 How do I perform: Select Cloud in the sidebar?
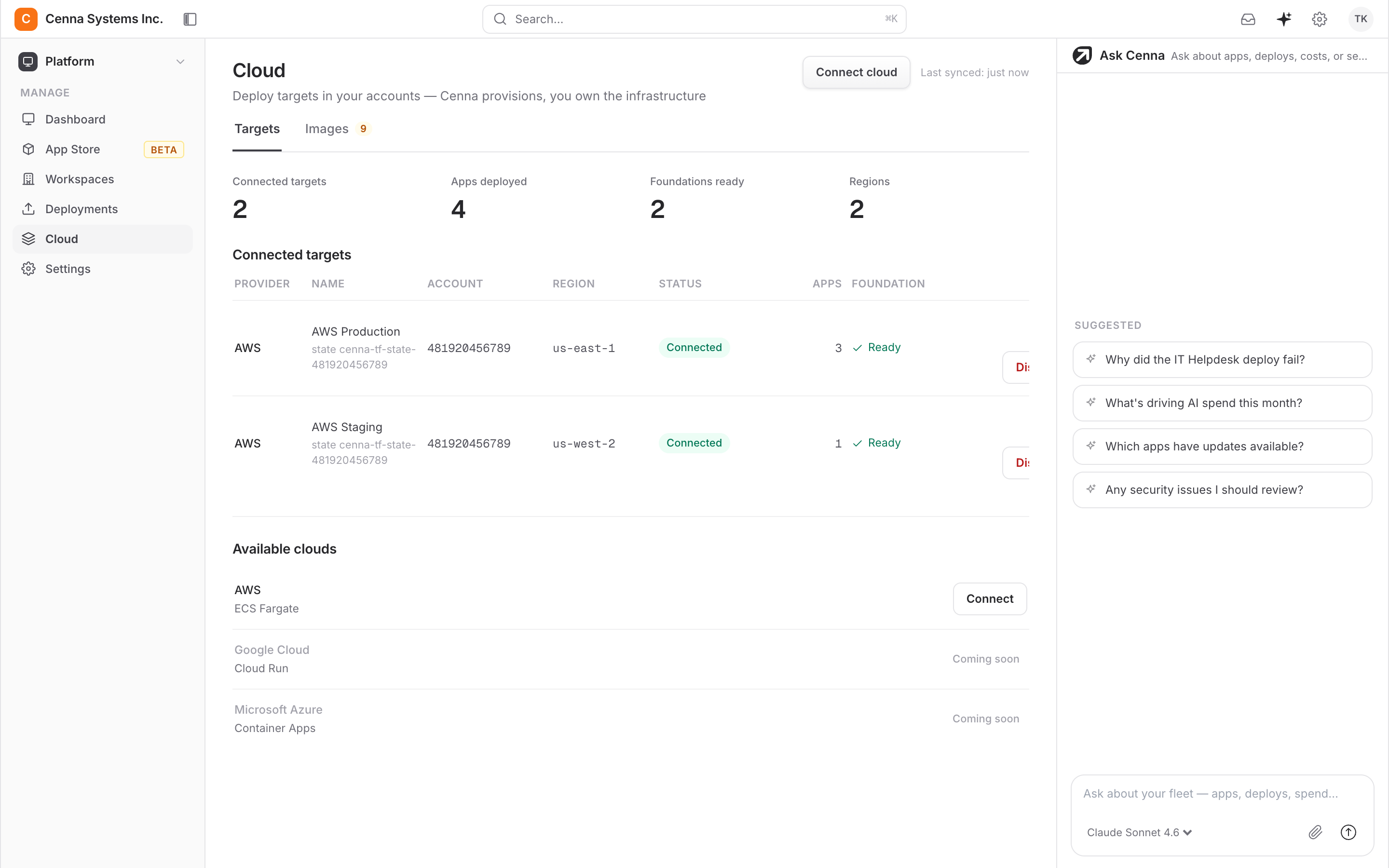click(103, 239)
